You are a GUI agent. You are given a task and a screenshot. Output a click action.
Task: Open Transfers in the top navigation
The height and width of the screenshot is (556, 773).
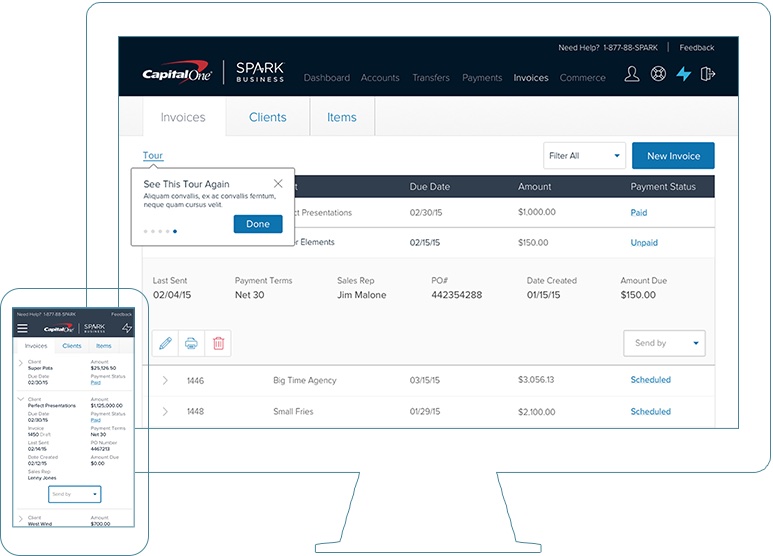tap(431, 78)
